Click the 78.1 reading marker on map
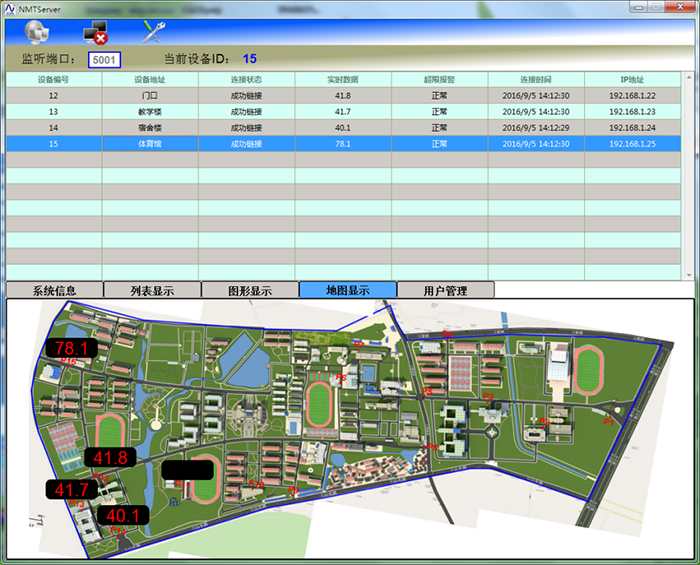The image size is (700, 565). point(72,348)
